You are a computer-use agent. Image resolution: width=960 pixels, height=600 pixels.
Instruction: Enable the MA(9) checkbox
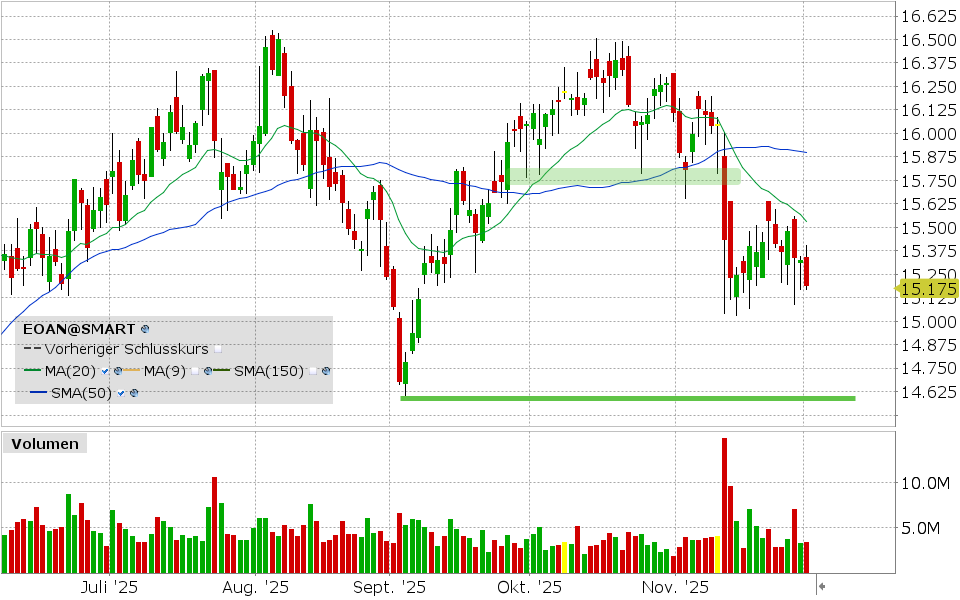[x=195, y=370]
